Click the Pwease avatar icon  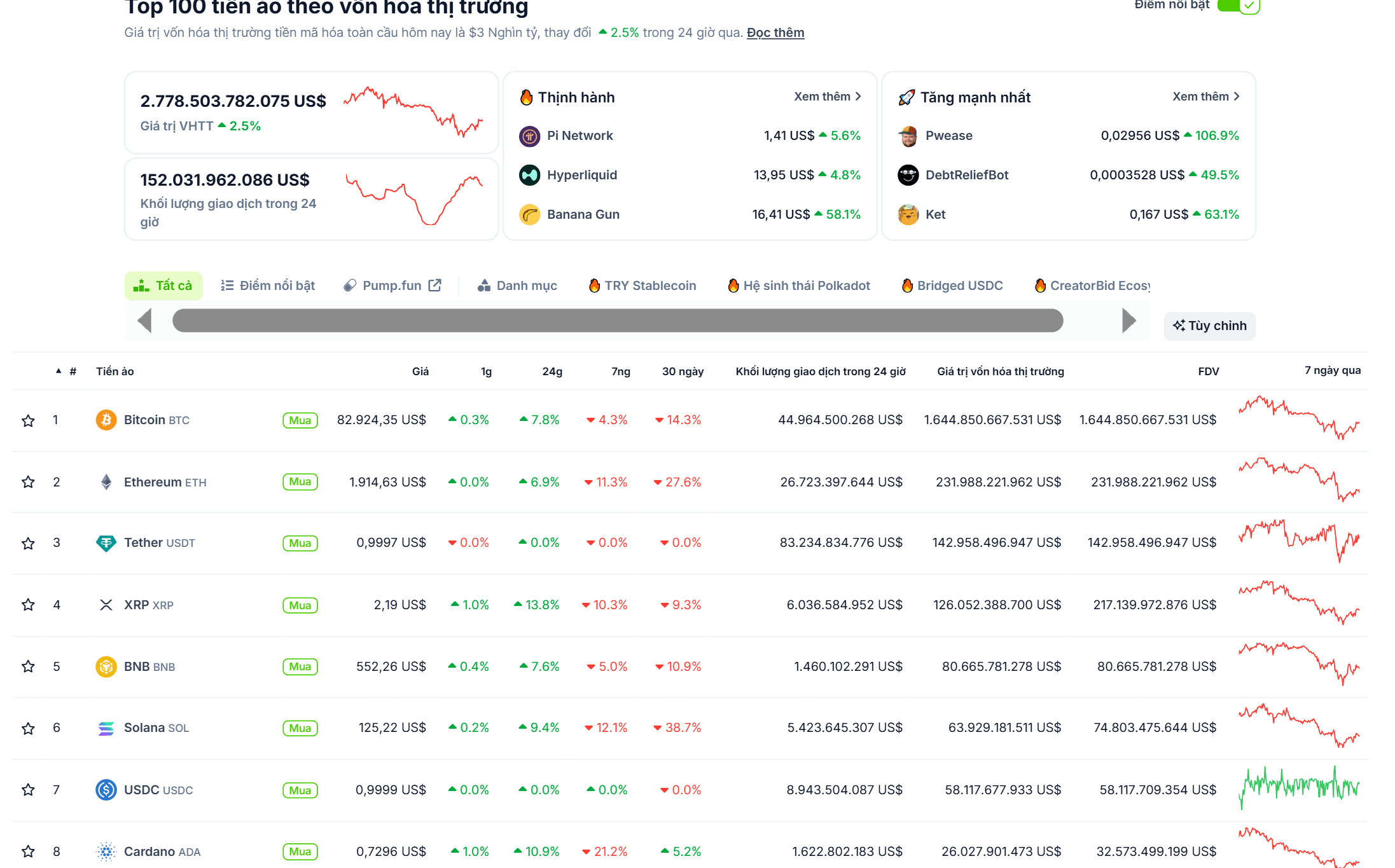908,136
